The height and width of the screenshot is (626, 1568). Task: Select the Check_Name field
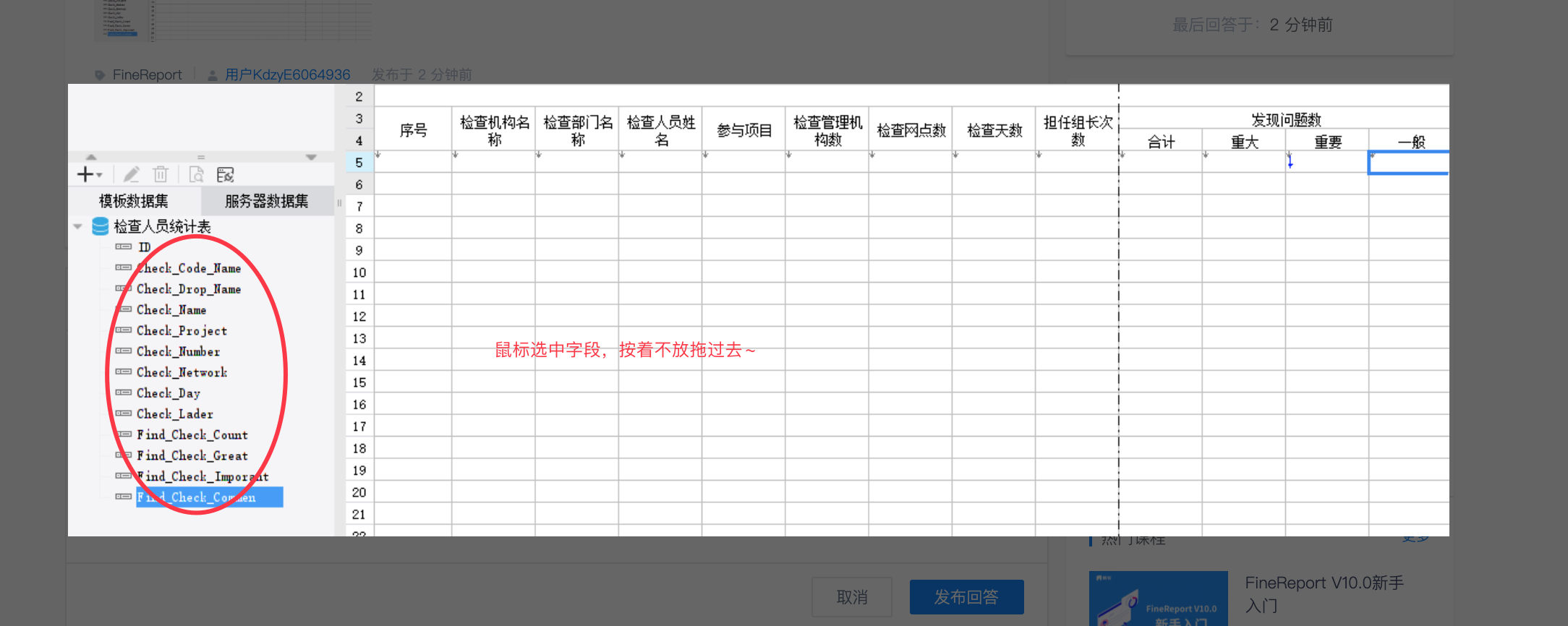click(171, 310)
